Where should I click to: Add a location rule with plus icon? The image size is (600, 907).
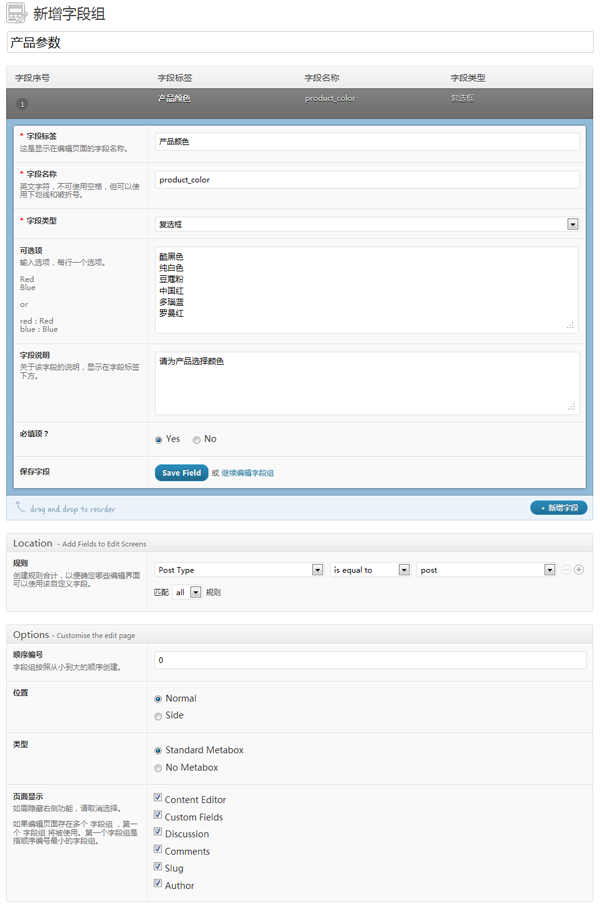(x=579, y=570)
